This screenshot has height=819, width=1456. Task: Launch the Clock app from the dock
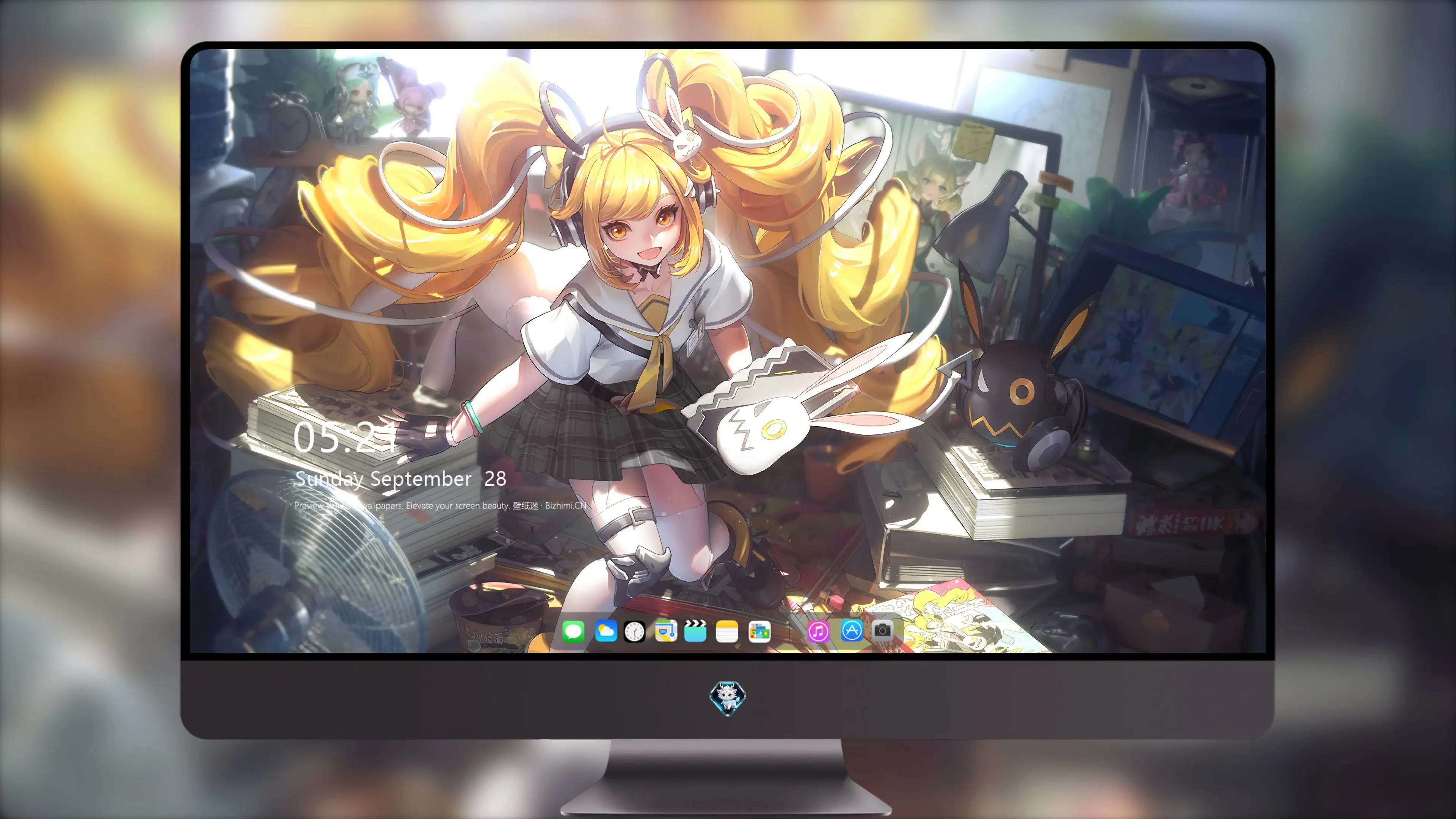click(634, 631)
